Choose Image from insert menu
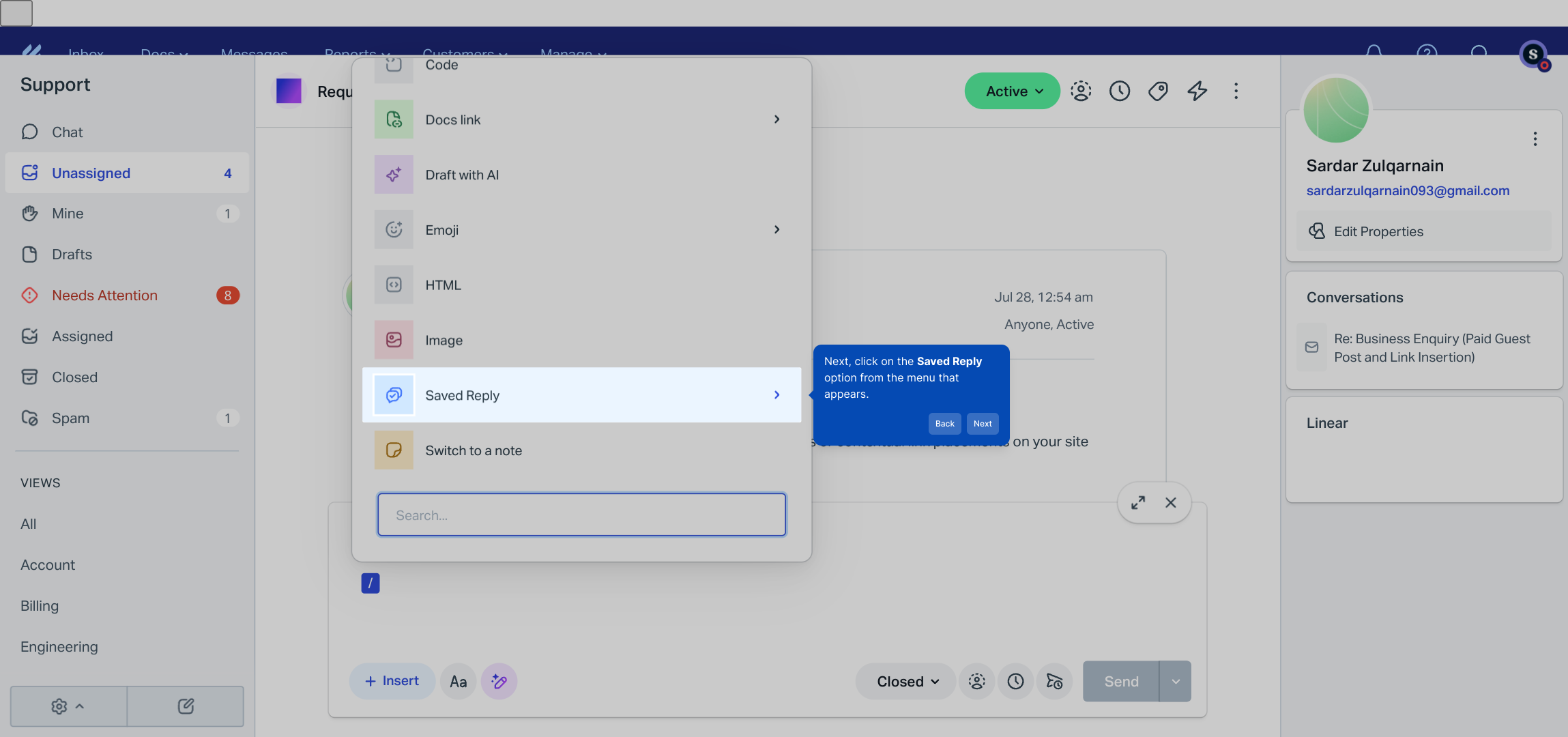The height and width of the screenshot is (737, 1568). click(581, 340)
